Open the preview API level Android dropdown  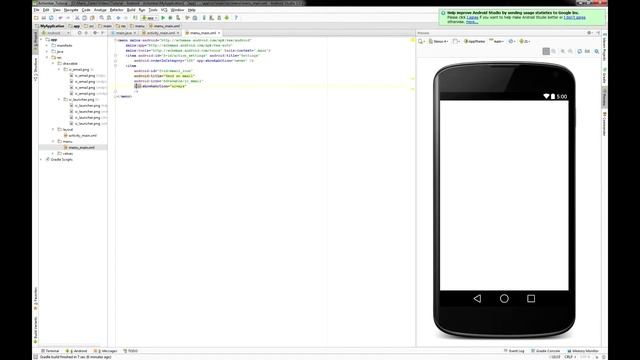click(x=524, y=42)
